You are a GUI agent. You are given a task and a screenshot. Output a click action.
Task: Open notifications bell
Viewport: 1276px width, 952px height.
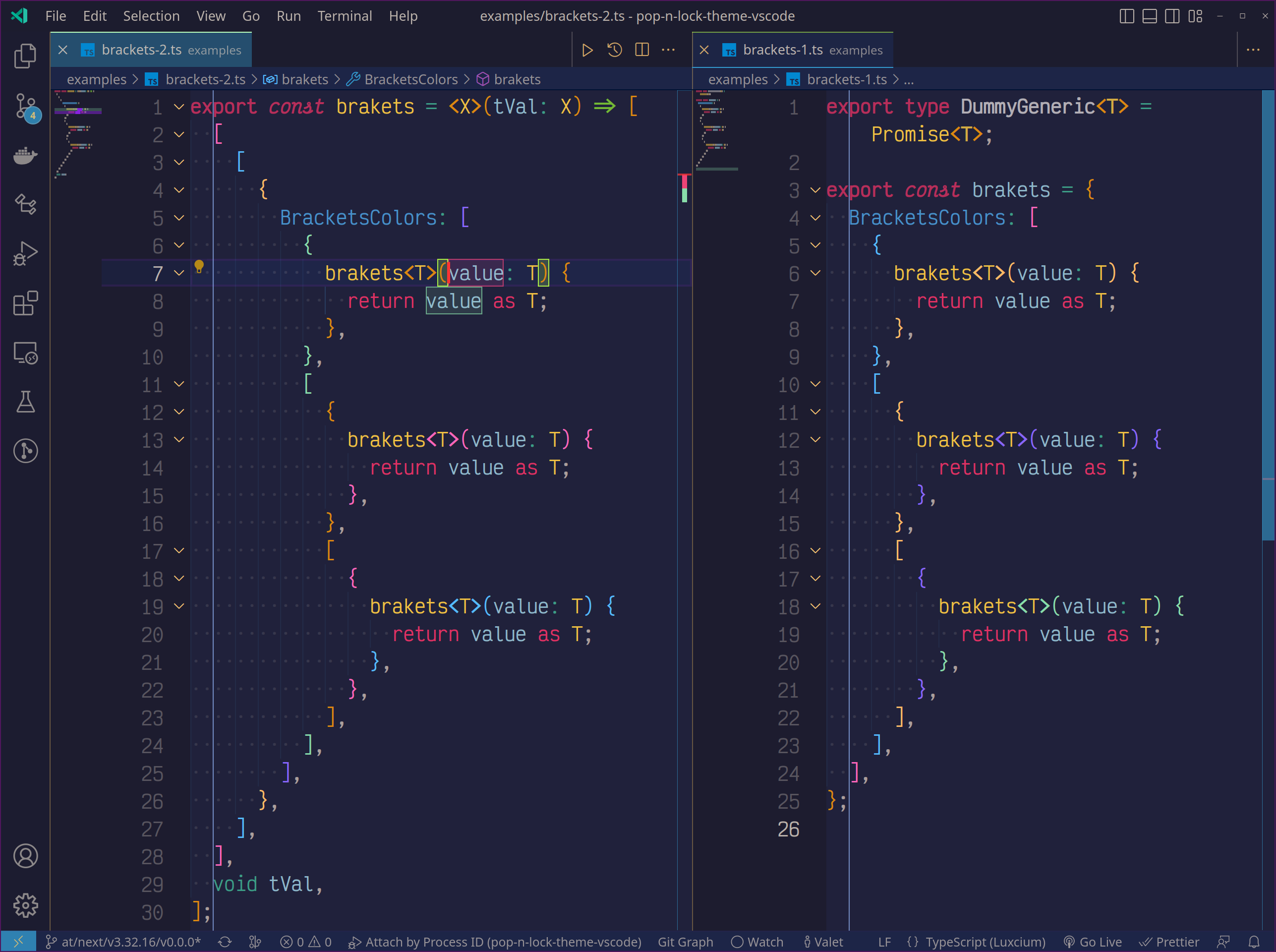tap(1254, 942)
